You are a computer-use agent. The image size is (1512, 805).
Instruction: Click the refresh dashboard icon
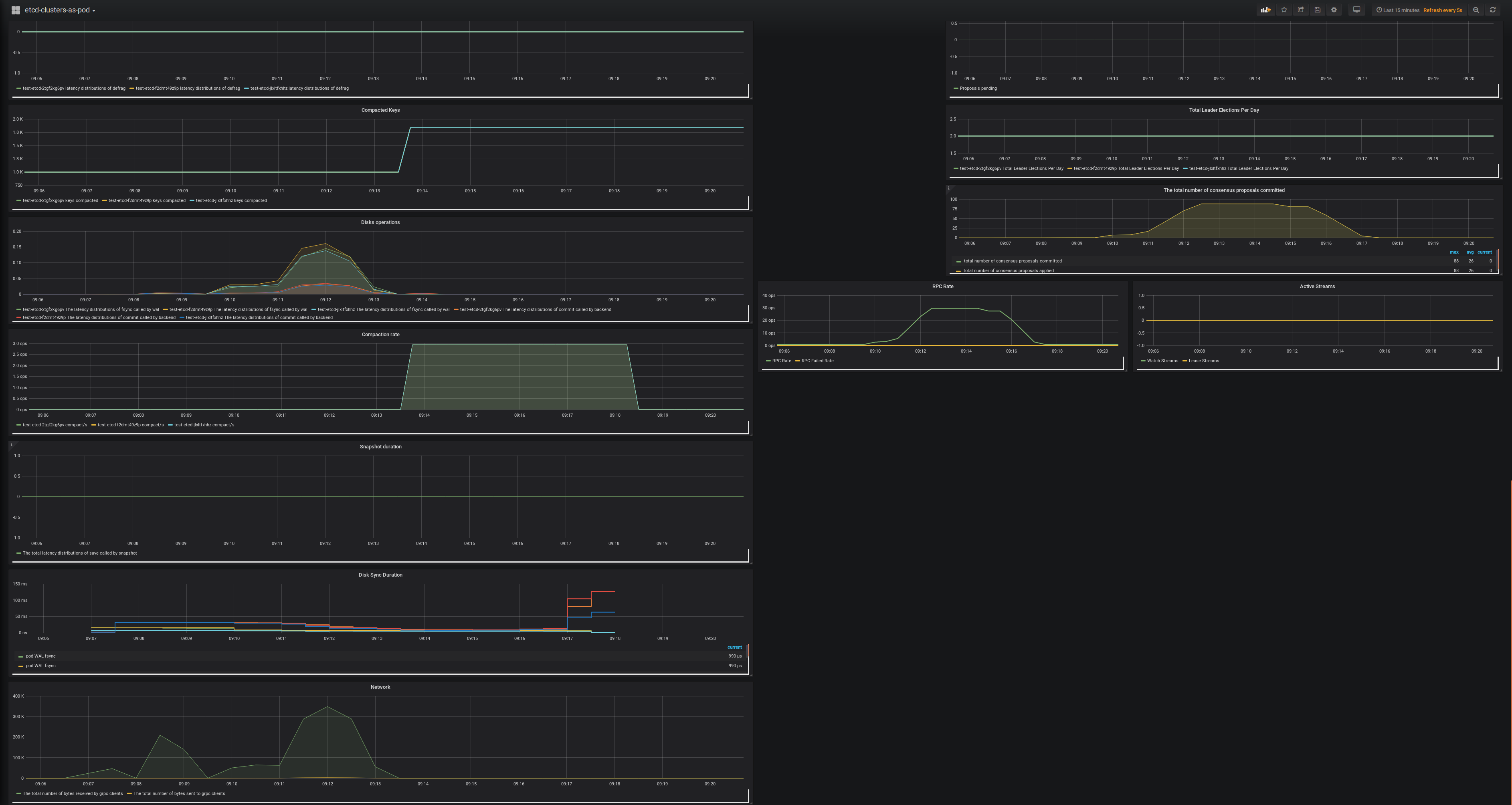[x=1493, y=10]
